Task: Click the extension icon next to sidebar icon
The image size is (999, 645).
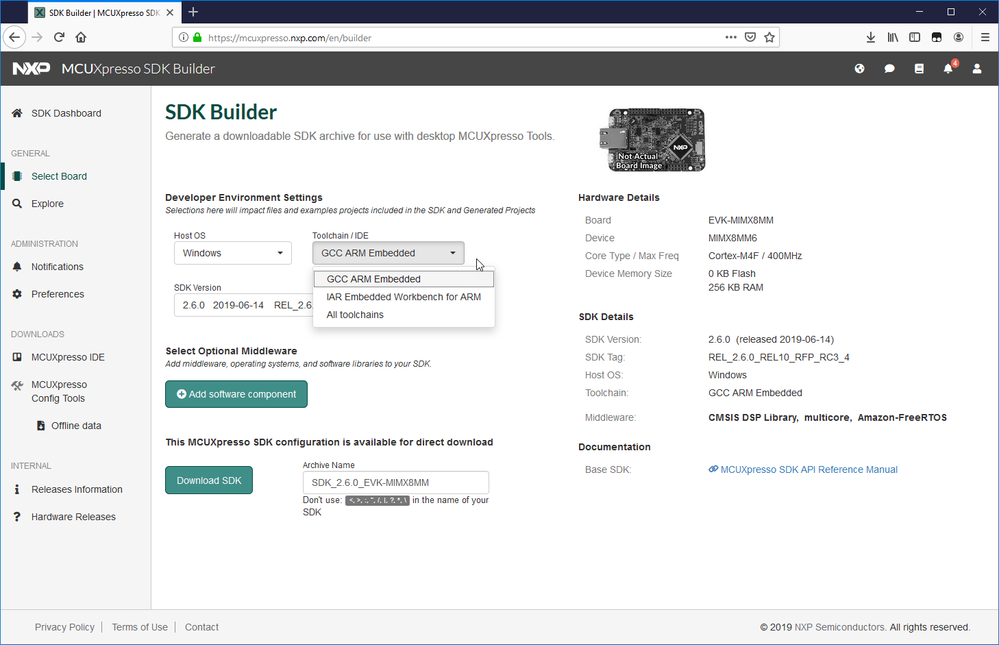Action: (x=937, y=38)
